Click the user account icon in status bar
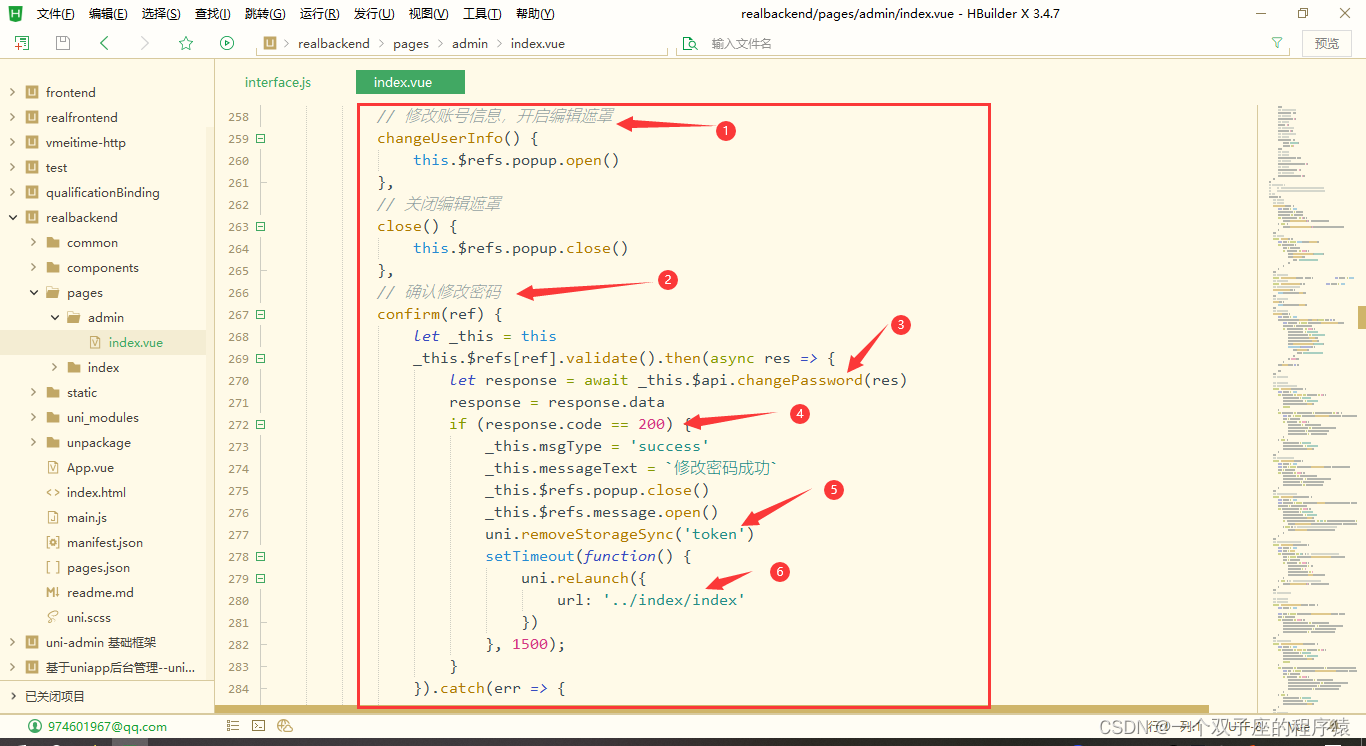The width and height of the screenshot is (1366, 746). point(35,726)
